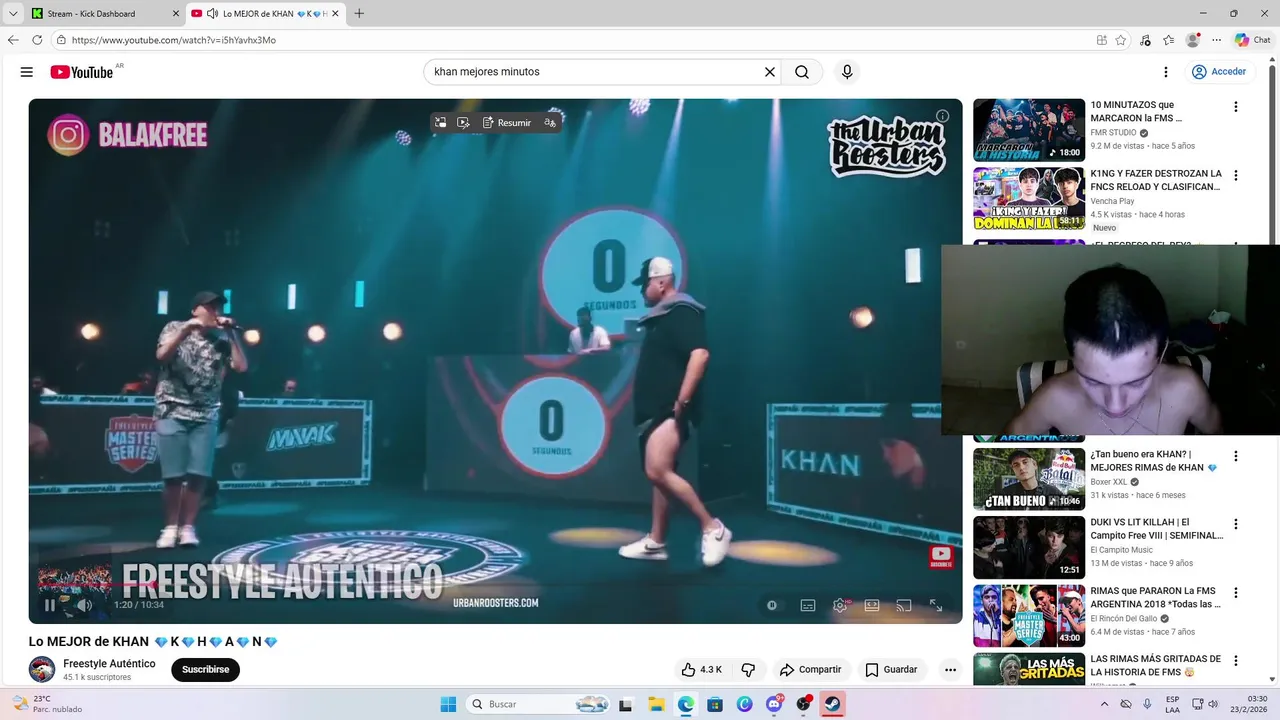Open File Explorer from taskbar
The height and width of the screenshot is (720, 1280).
coord(656,704)
